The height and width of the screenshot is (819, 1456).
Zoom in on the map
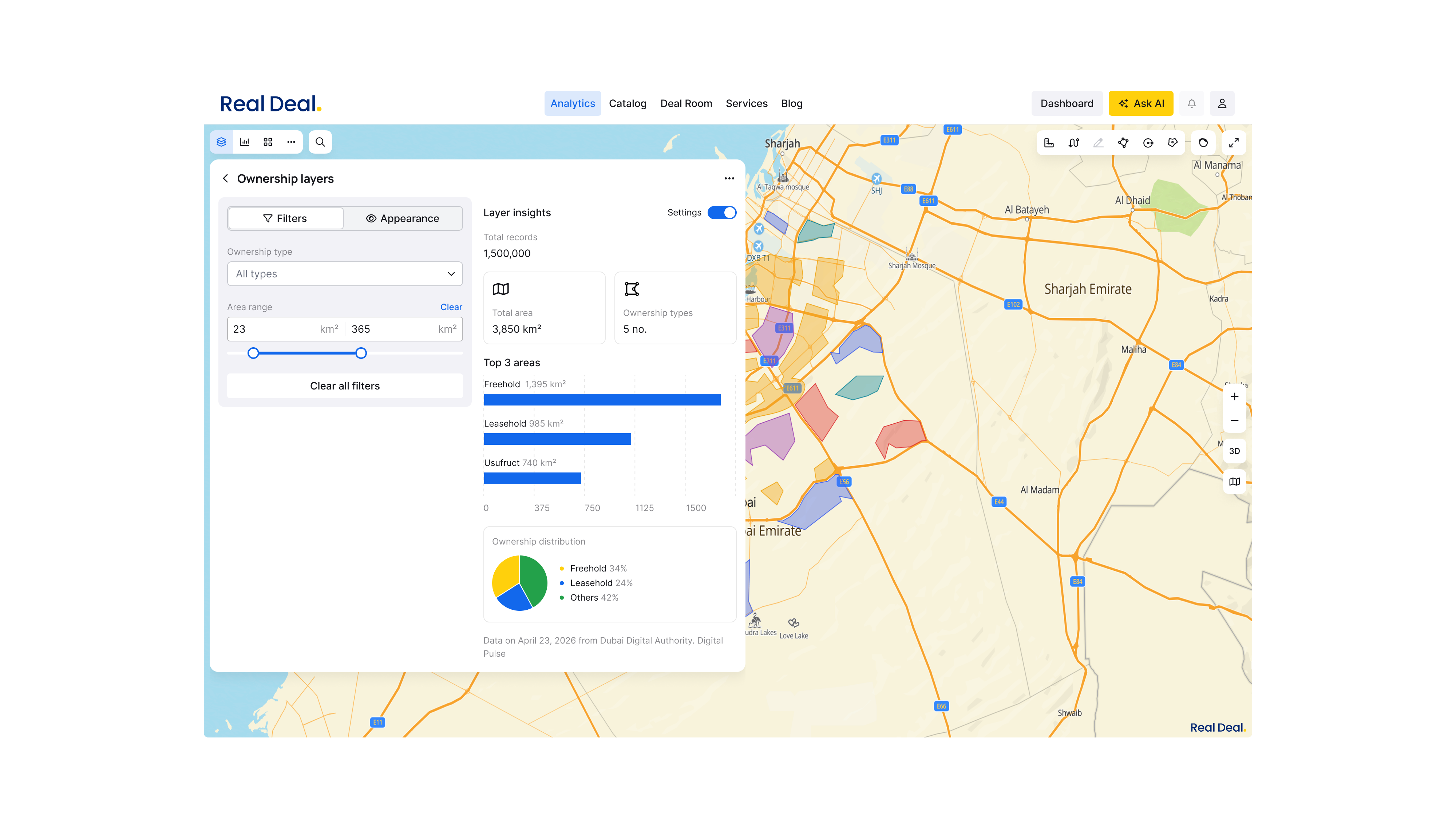1234,396
